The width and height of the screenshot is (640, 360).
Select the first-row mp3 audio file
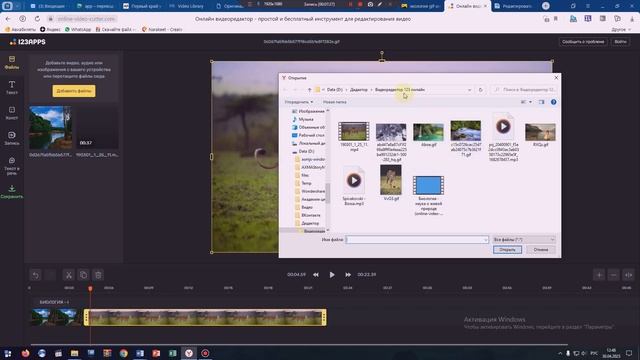click(503, 138)
